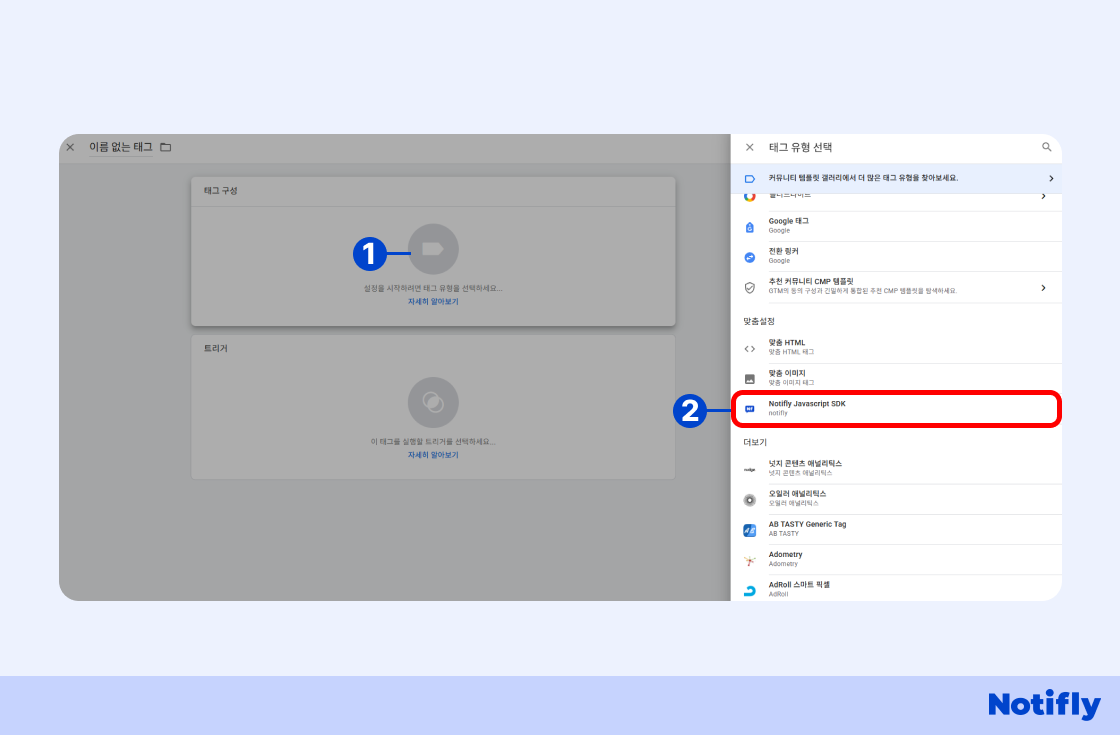This screenshot has width=1120, height=735.
Task: Expand the partially hidden top row chevron
Action: pos(1043,196)
